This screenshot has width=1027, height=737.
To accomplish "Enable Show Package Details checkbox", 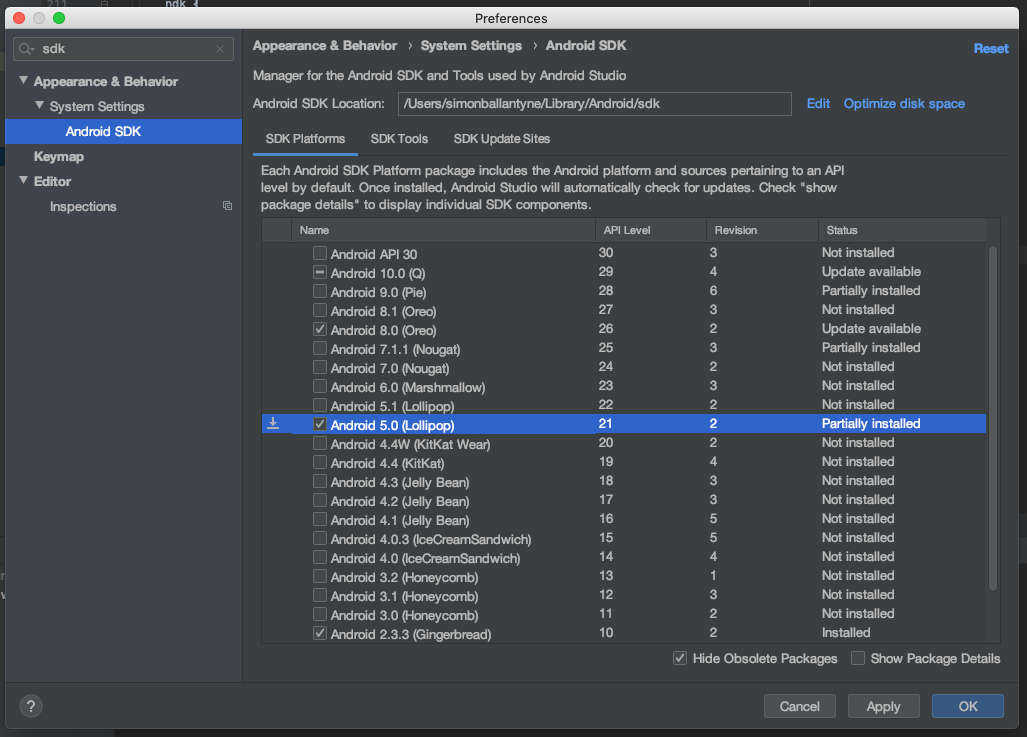I will [x=857, y=658].
